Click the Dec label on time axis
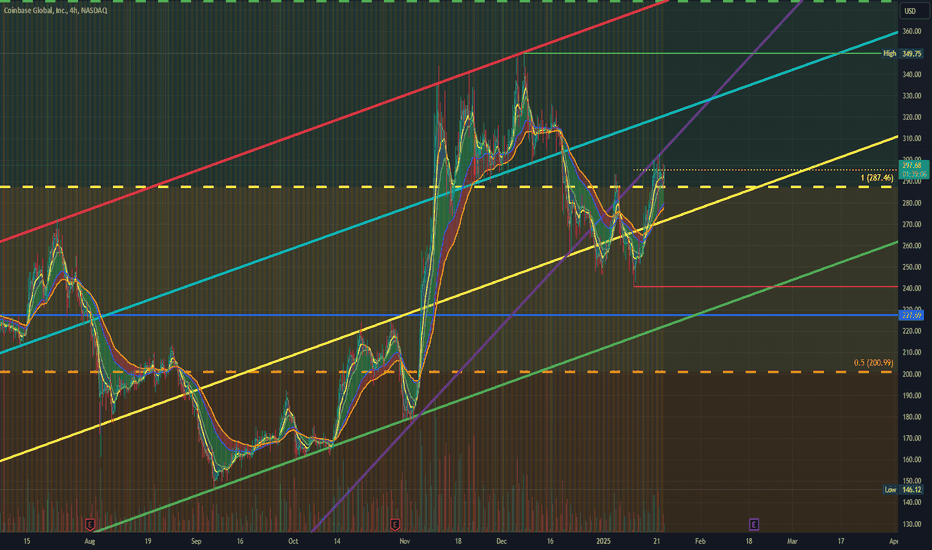The width and height of the screenshot is (932, 550). pyautogui.click(x=501, y=541)
